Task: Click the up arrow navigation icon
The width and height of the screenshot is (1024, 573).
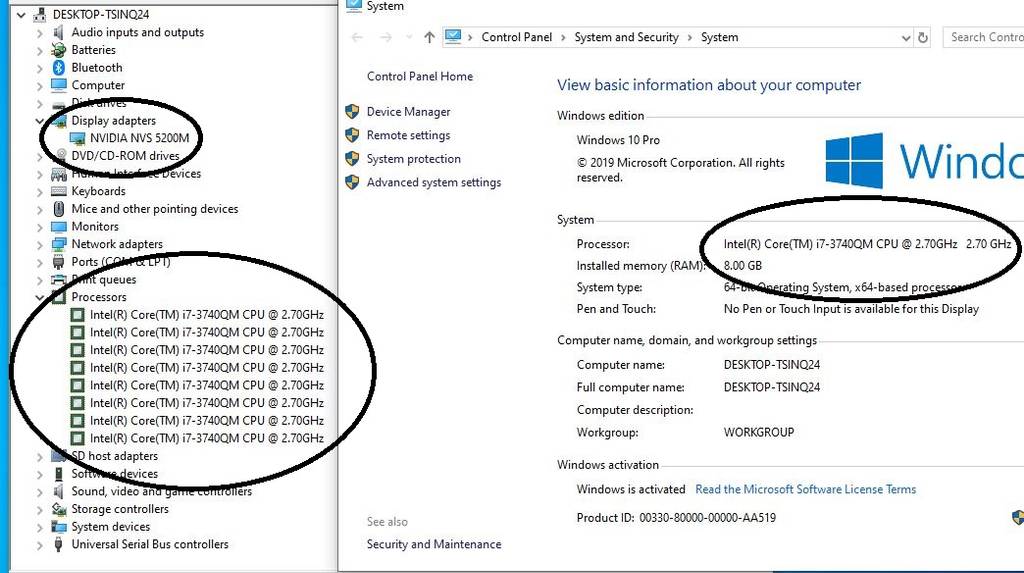Action: (429, 37)
